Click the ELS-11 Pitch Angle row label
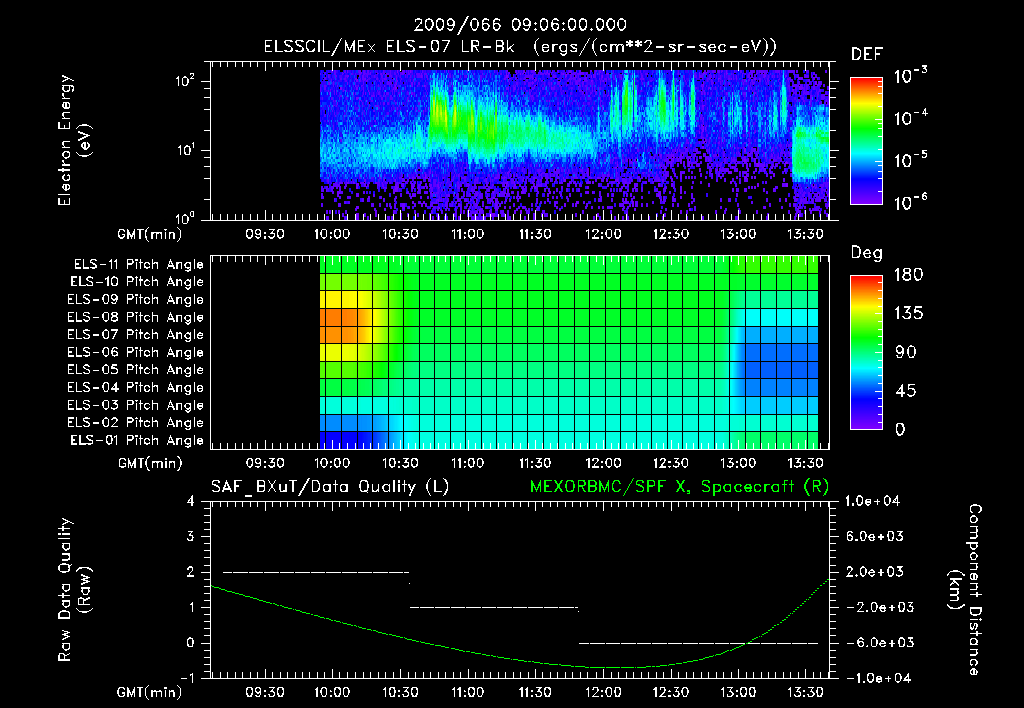Image resolution: width=1024 pixels, height=708 pixels. coord(138,265)
